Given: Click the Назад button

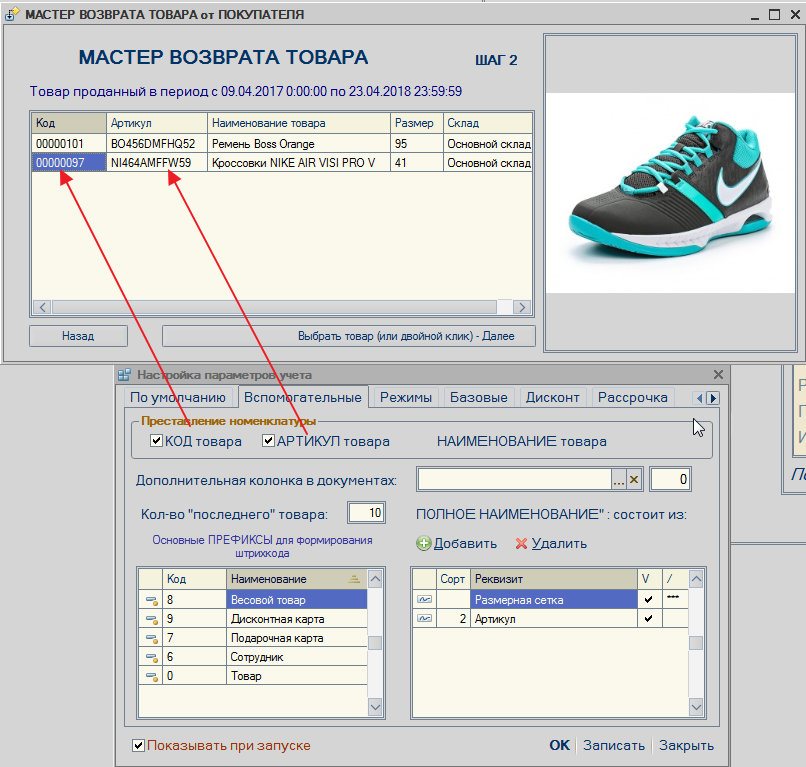Looking at the screenshot, I should click(x=78, y=336).
